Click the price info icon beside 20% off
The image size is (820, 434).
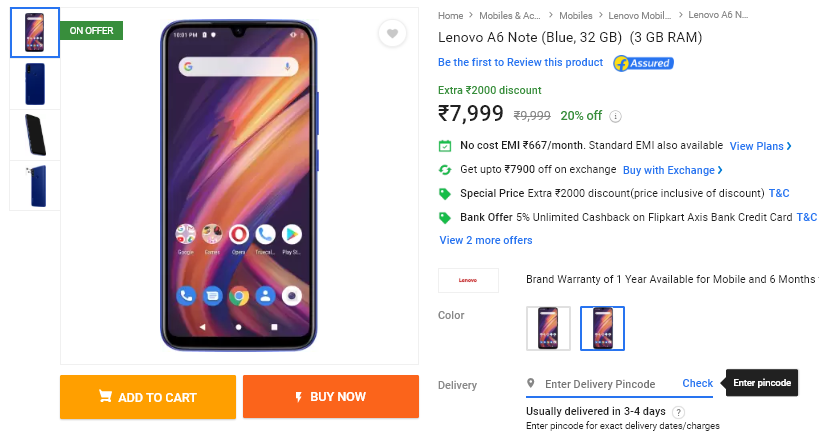pyautogui.click(x=616, y=116)
